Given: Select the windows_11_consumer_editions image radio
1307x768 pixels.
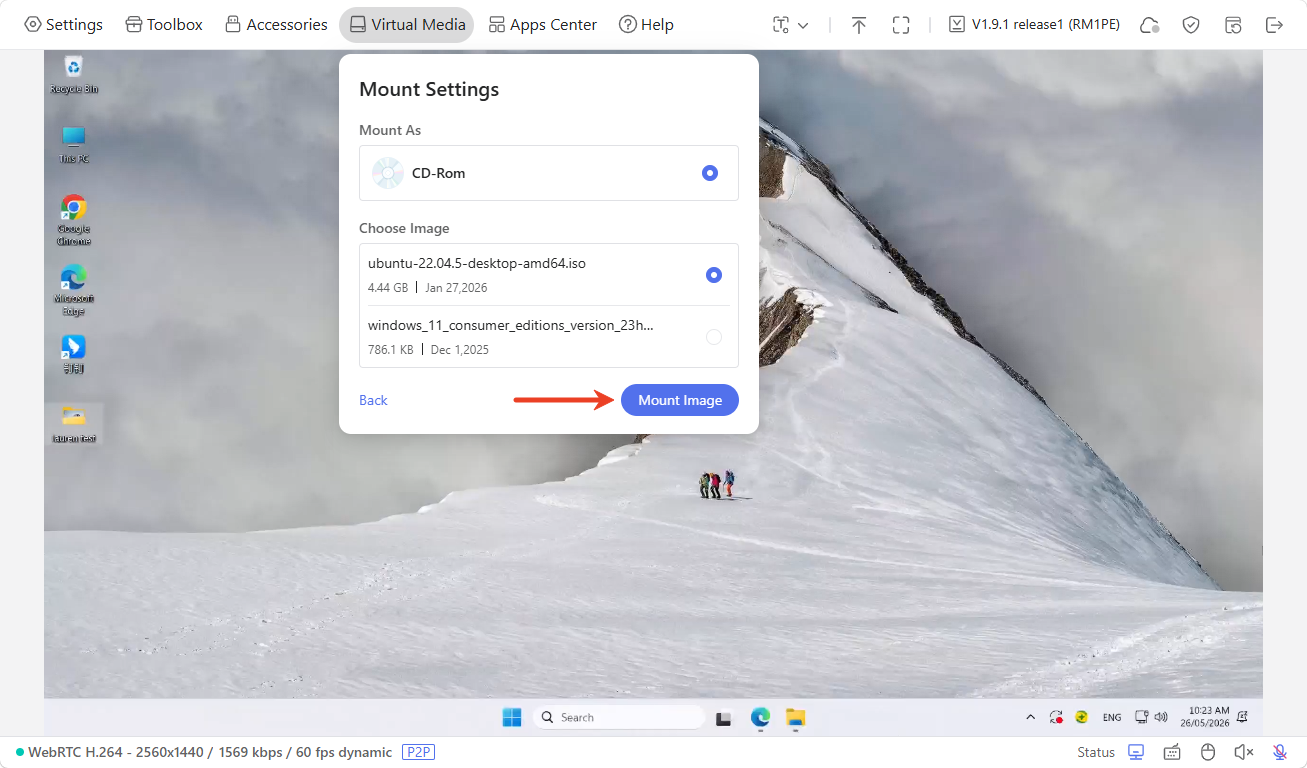Looking at the screenshot, I should tap(714, 337).
